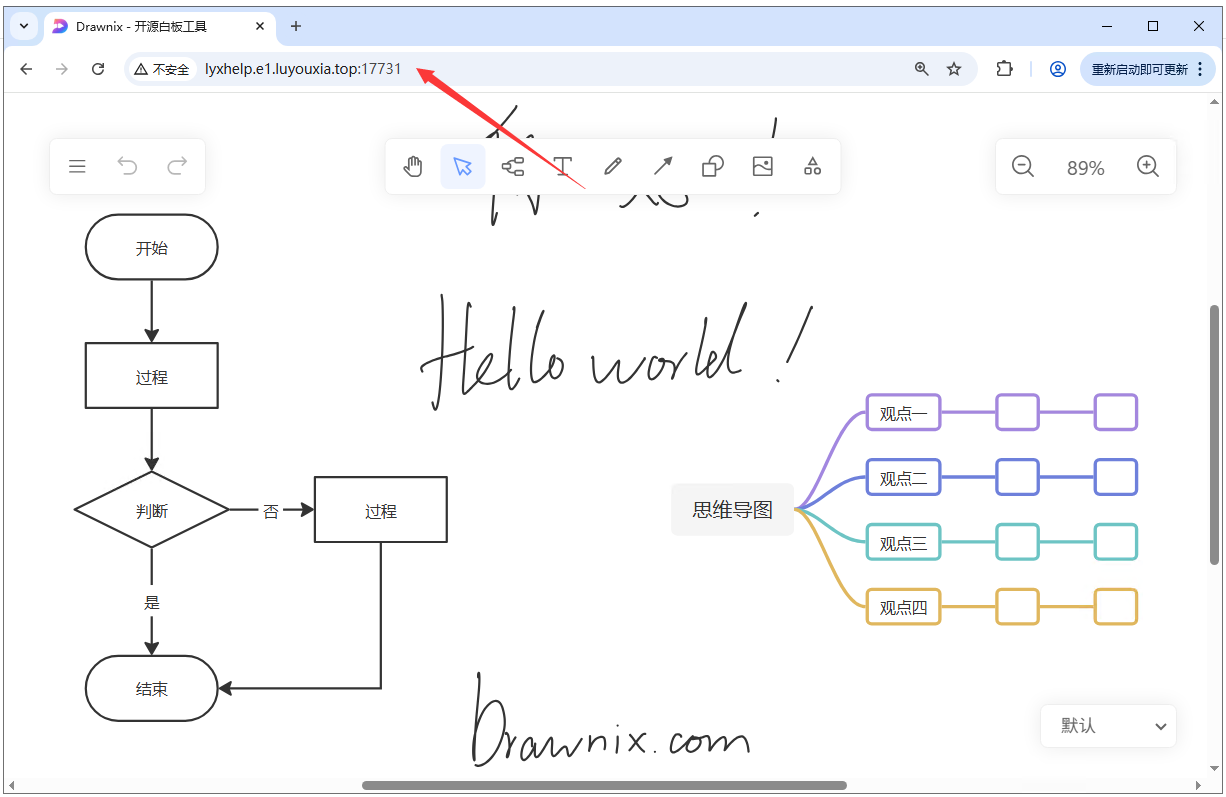Go back to the previous page
Viewport: 1226px width, 797px height.
(27, 69)
